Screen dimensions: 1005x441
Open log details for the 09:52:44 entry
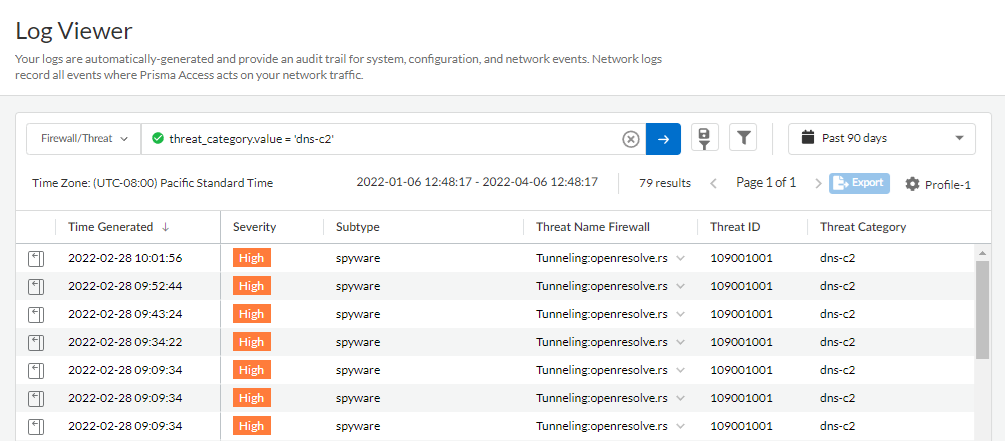pos(36,286)
